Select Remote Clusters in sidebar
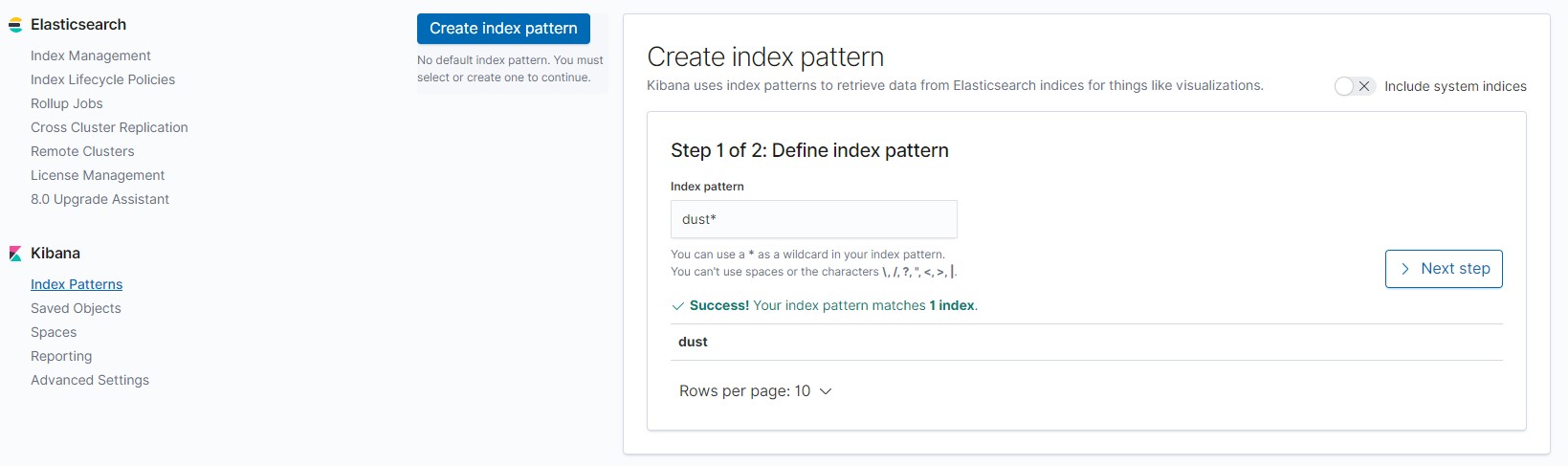Screen dimensions: 1568x466 82,151
